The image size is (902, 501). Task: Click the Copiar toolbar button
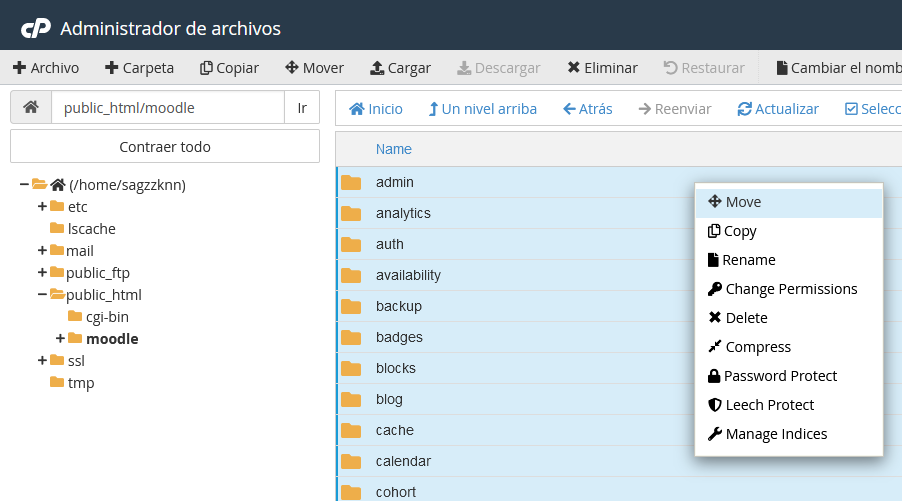(x=230, y=68)
